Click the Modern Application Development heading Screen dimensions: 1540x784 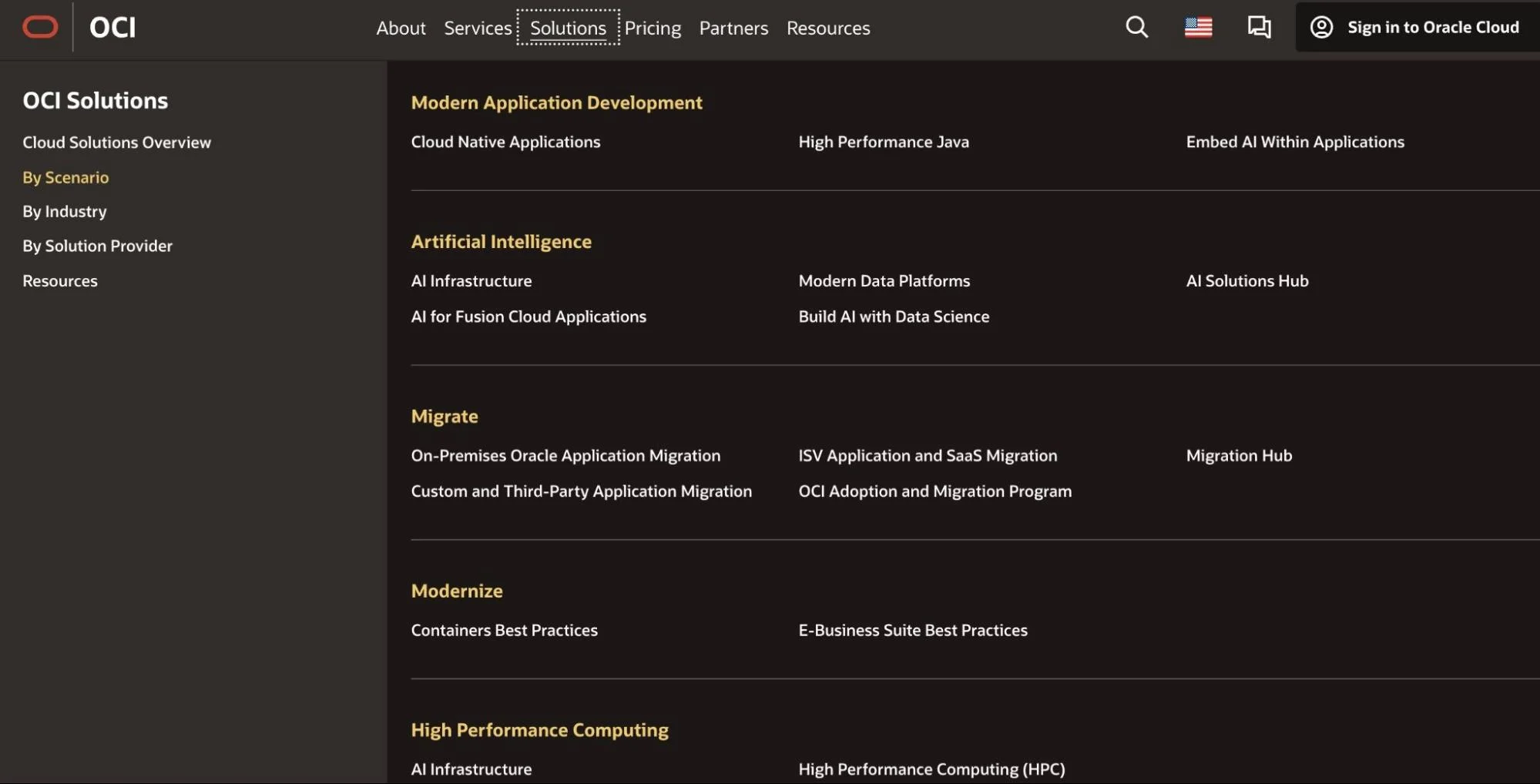pos(556,102)
